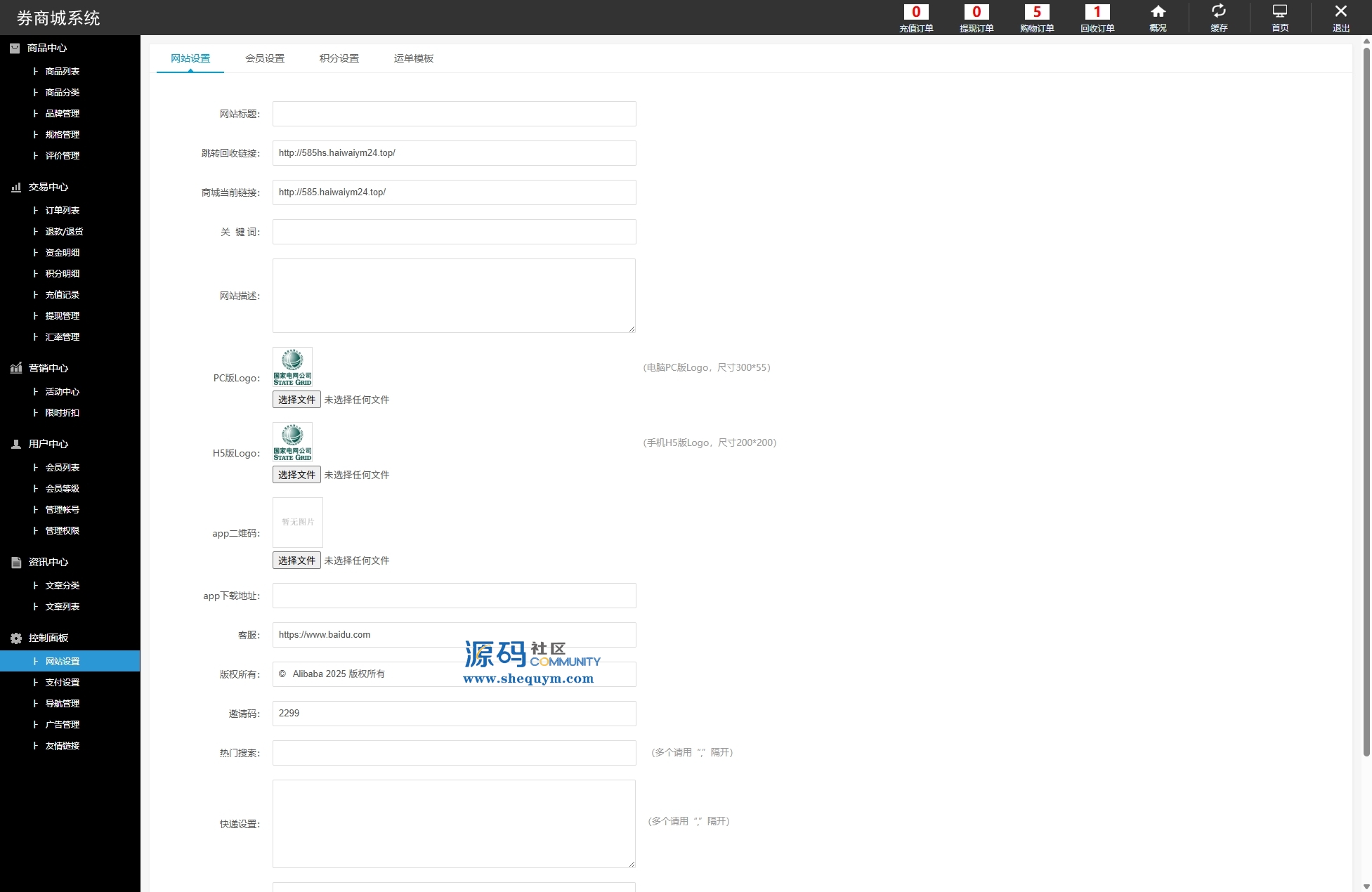Choose file for the PC版Logo
This screenshot has height=892, width=1372.
[x=296, y=400]
